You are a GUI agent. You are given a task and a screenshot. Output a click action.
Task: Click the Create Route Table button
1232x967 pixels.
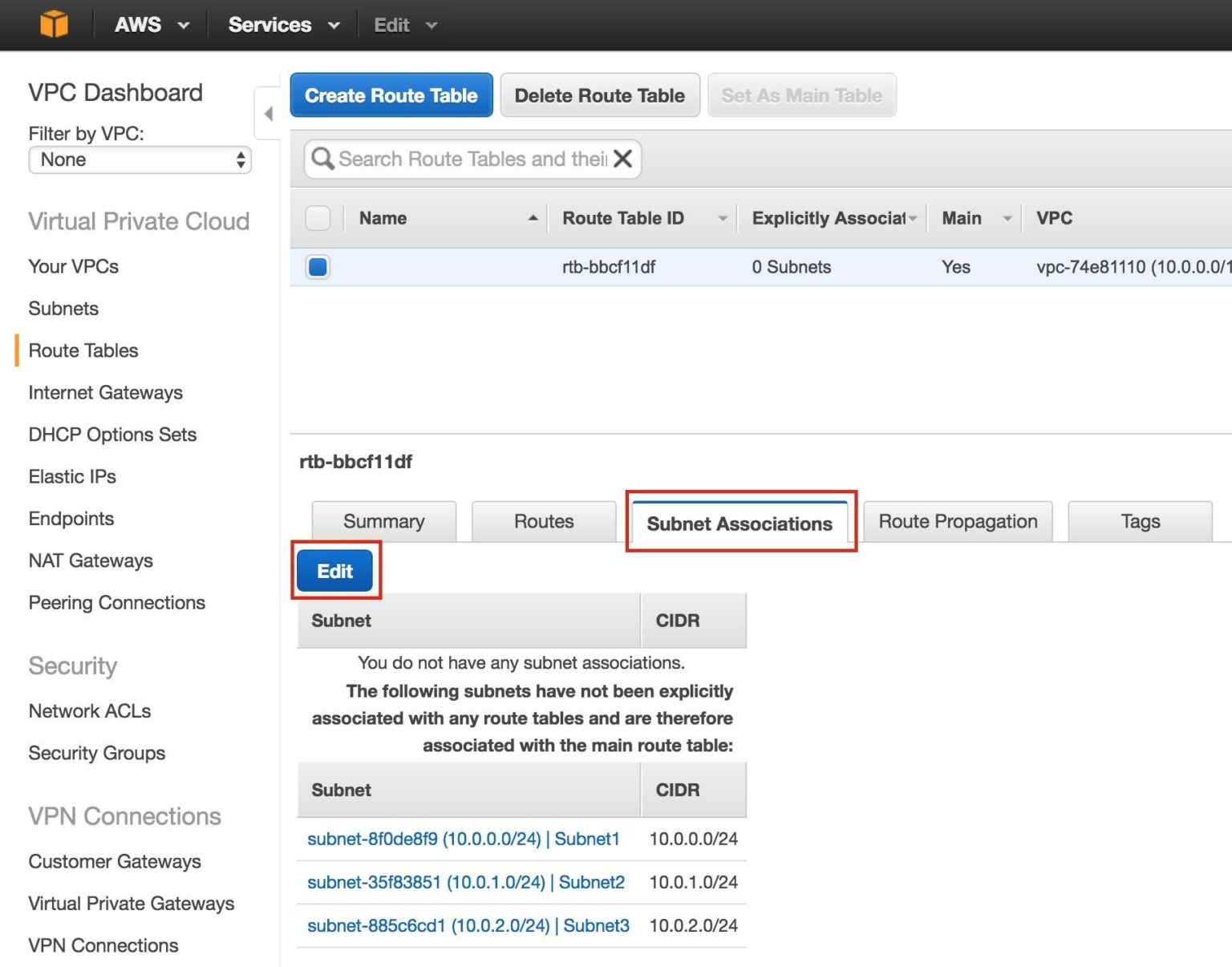(391, 95)
